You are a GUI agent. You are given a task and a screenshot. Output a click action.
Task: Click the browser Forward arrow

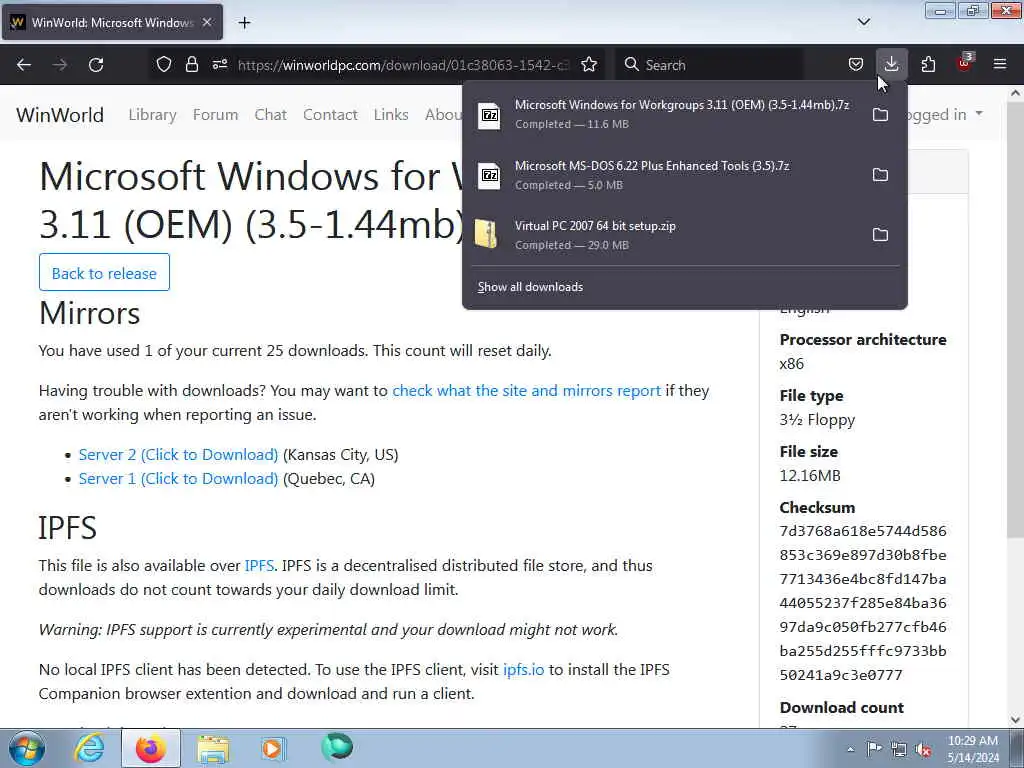60,65
